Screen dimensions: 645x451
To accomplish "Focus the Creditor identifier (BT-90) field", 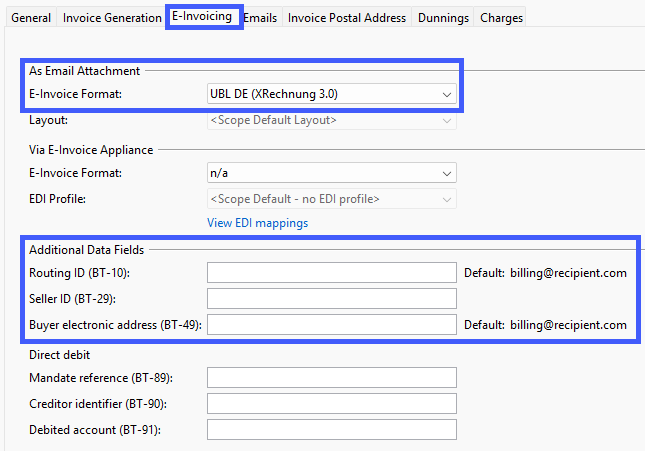I will point(331,404).
